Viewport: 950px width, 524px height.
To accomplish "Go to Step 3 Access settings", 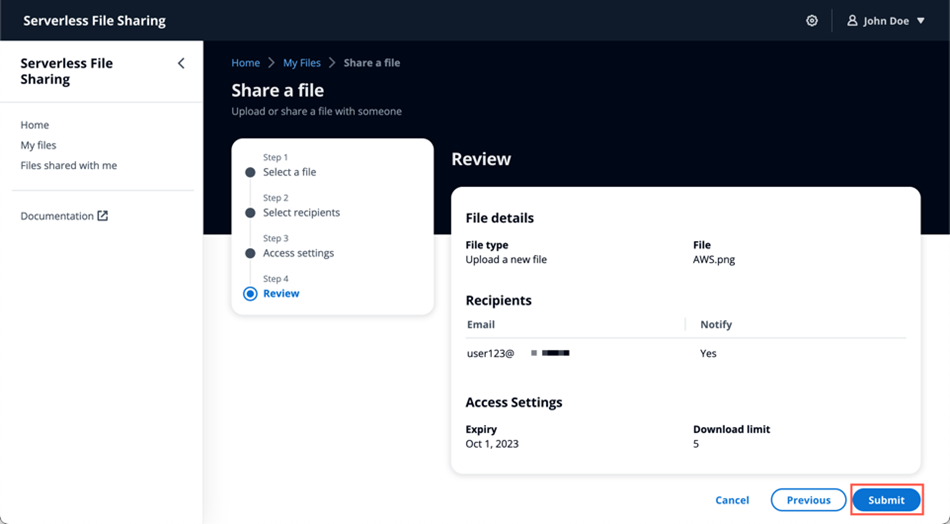I will [x=298, y=253].
